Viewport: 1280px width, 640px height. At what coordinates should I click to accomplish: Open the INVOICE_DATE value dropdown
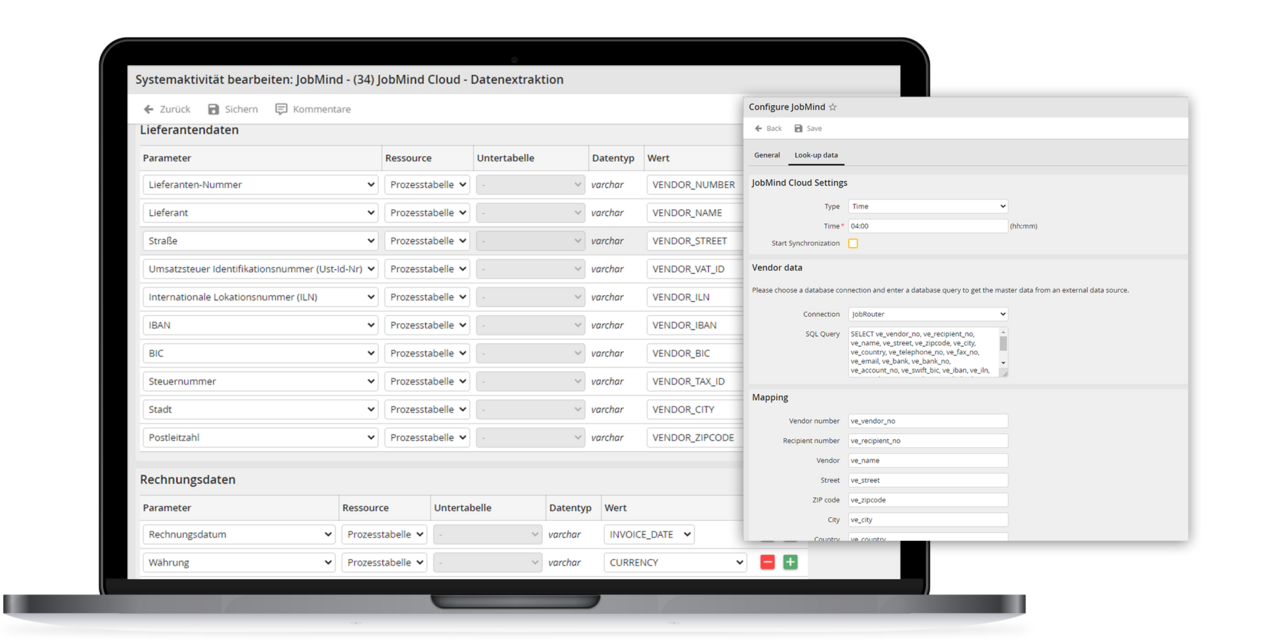click(x=649, y=534)
